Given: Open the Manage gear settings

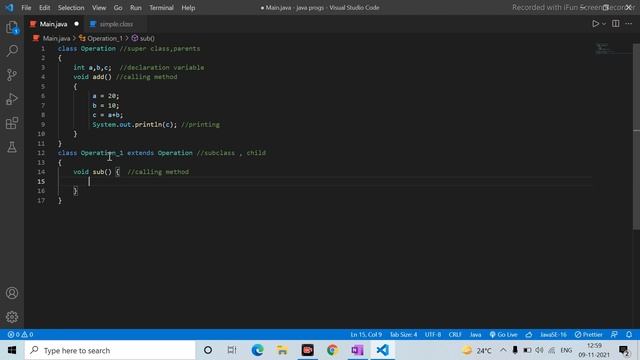Looking at the screenshot, I should click(x=12, y=317).
